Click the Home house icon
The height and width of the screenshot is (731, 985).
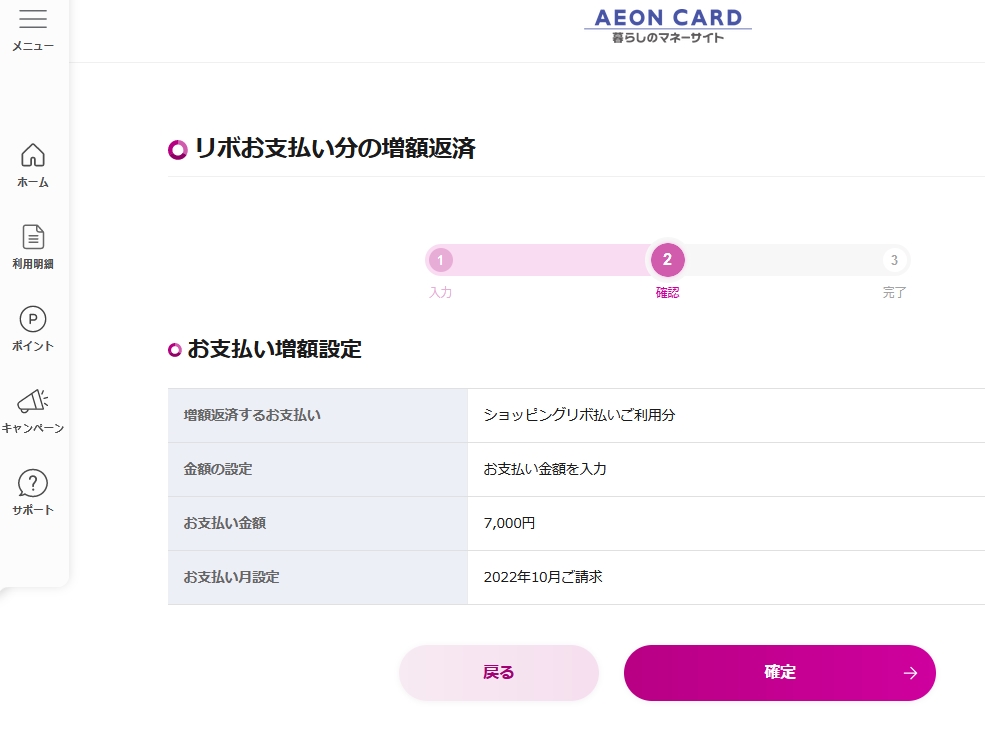(x=33, y=155)
